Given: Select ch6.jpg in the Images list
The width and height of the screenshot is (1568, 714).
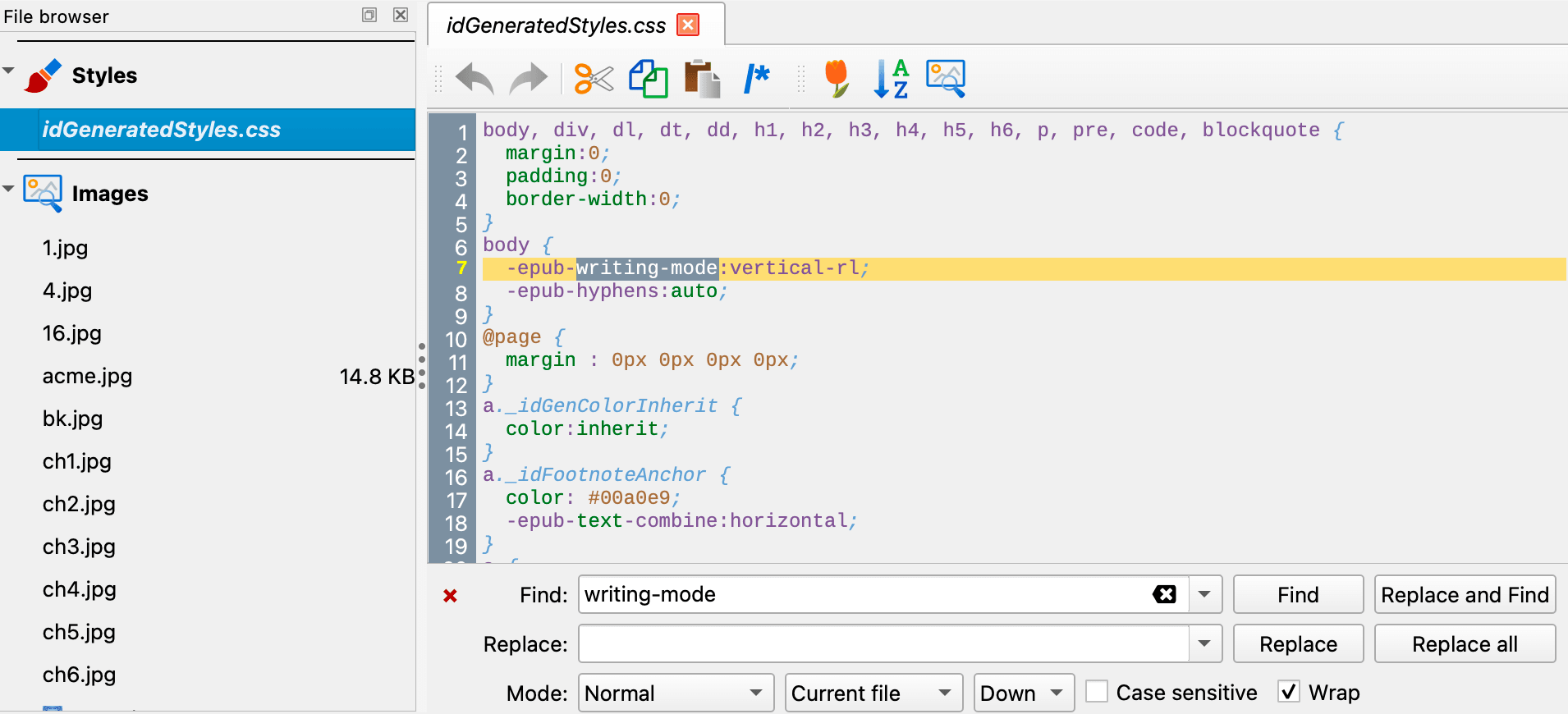Looking at the screenshot, I should pyautogui.click(x=79, y=675).
